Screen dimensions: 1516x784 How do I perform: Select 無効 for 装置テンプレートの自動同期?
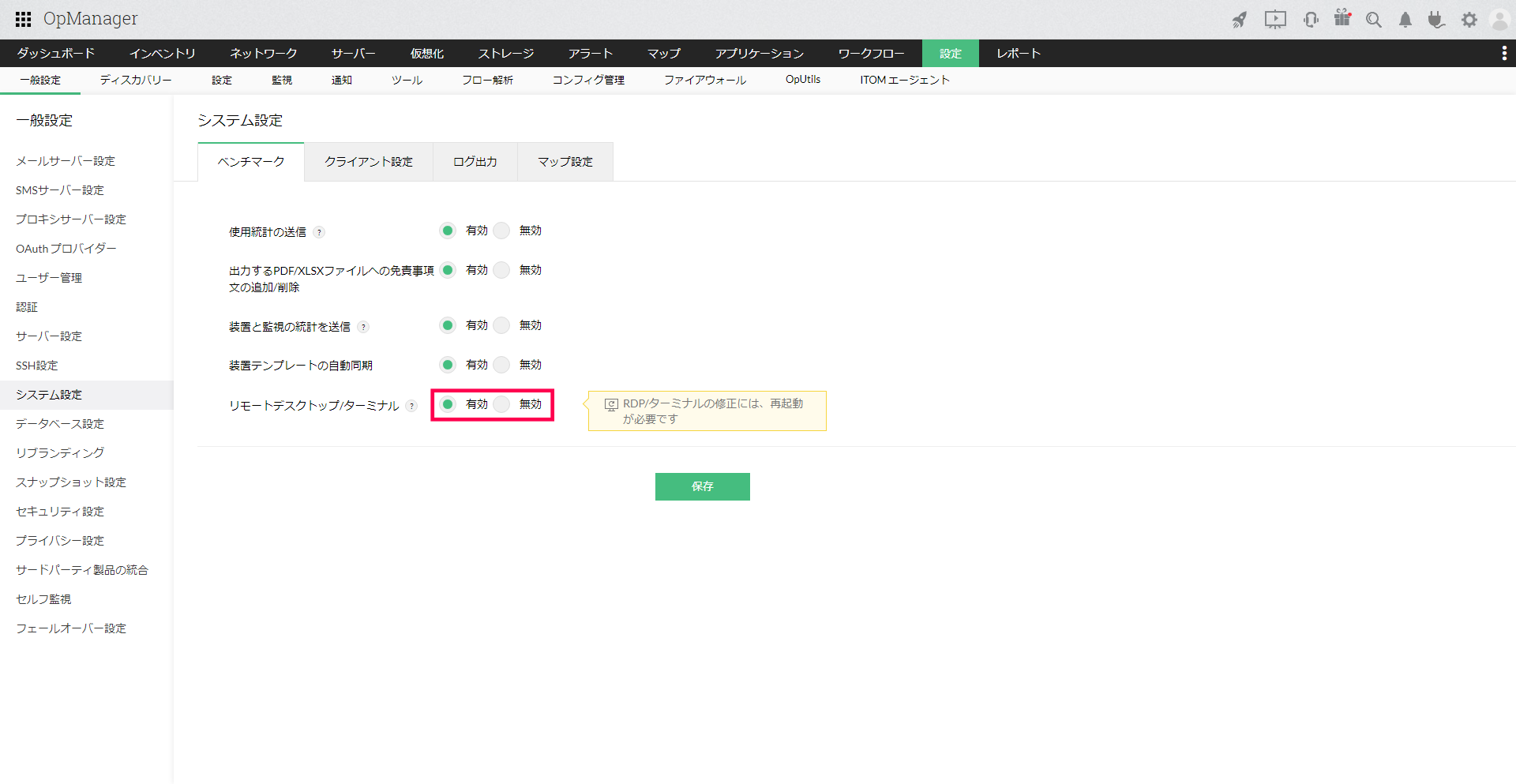pyautogui.click(x=501, y=365)
